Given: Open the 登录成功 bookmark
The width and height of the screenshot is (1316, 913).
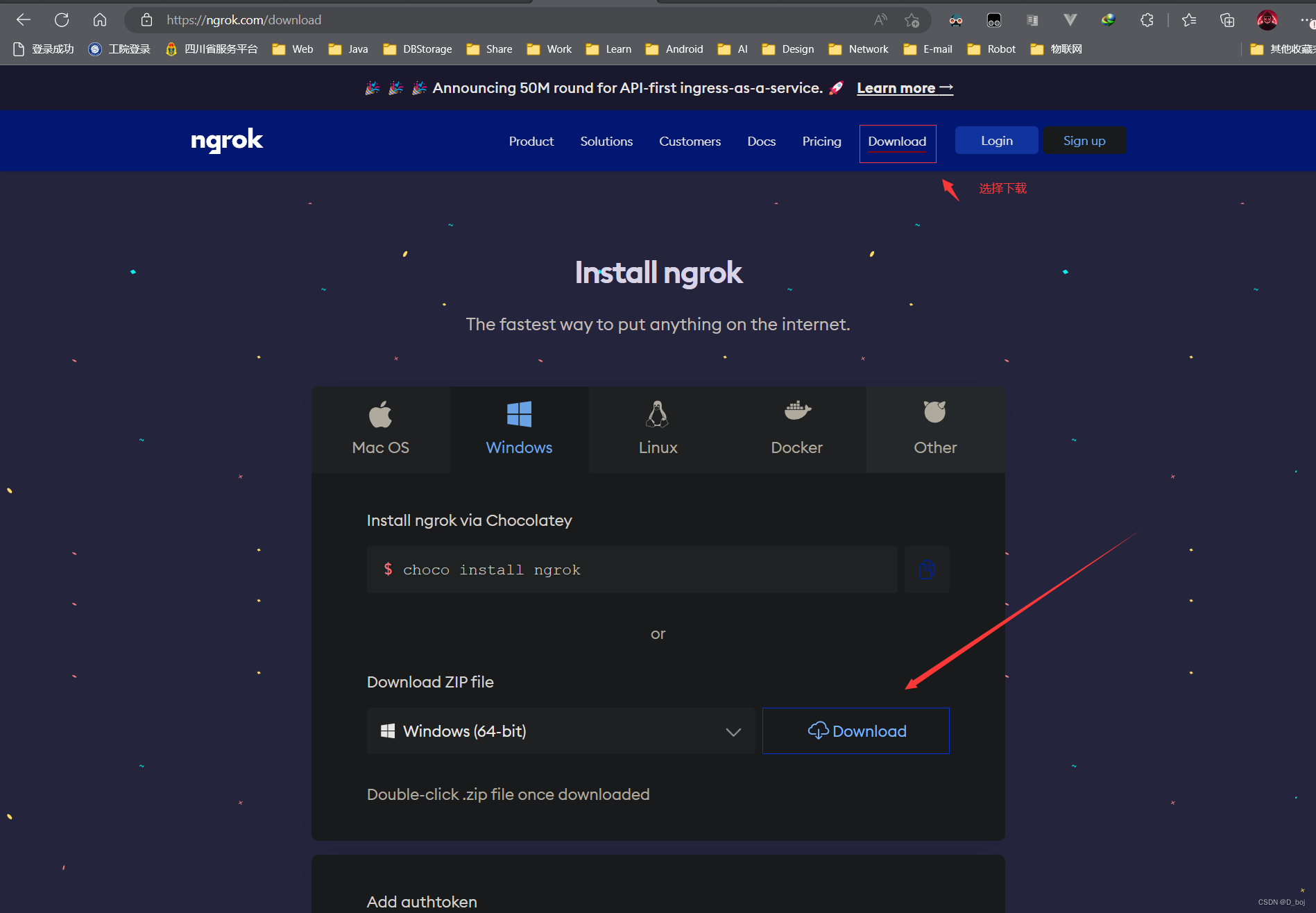Looking at the screenshot, I should pos(44,49).
